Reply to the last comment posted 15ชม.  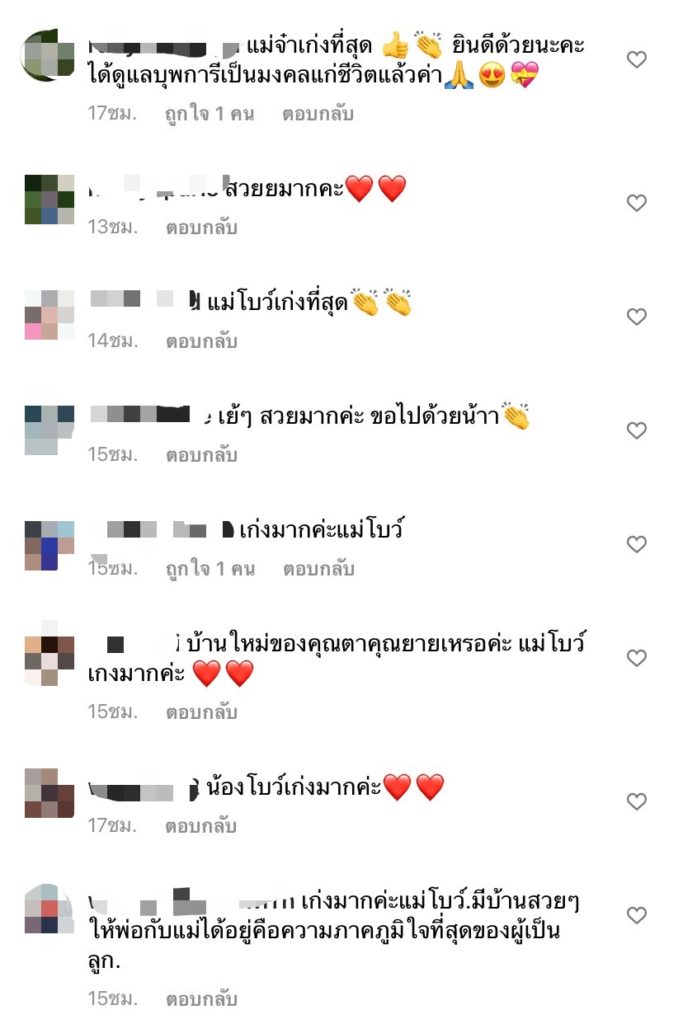(201, 999)
